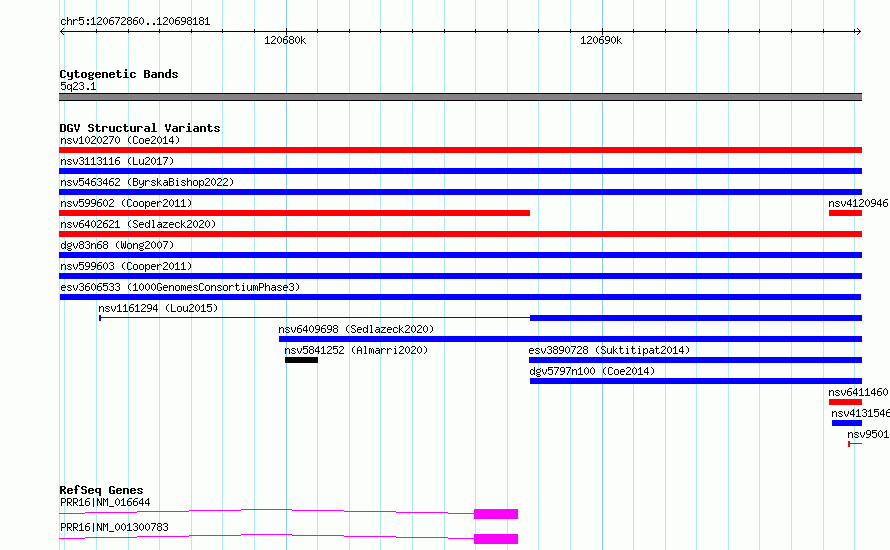Click the nsv1161294 (Lou2015) thick blue segment
This screenshot has width=890, height=550.
pos(696,318)
